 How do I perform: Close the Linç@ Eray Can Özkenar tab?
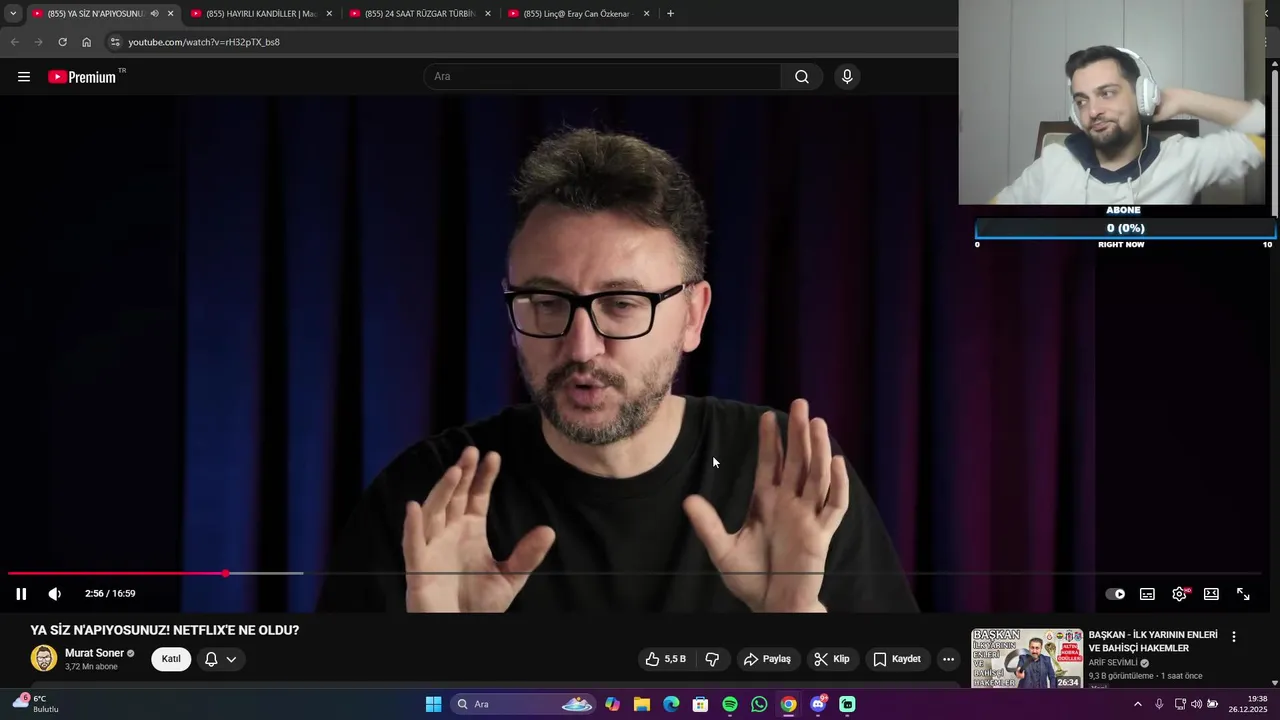coord(647,14)
